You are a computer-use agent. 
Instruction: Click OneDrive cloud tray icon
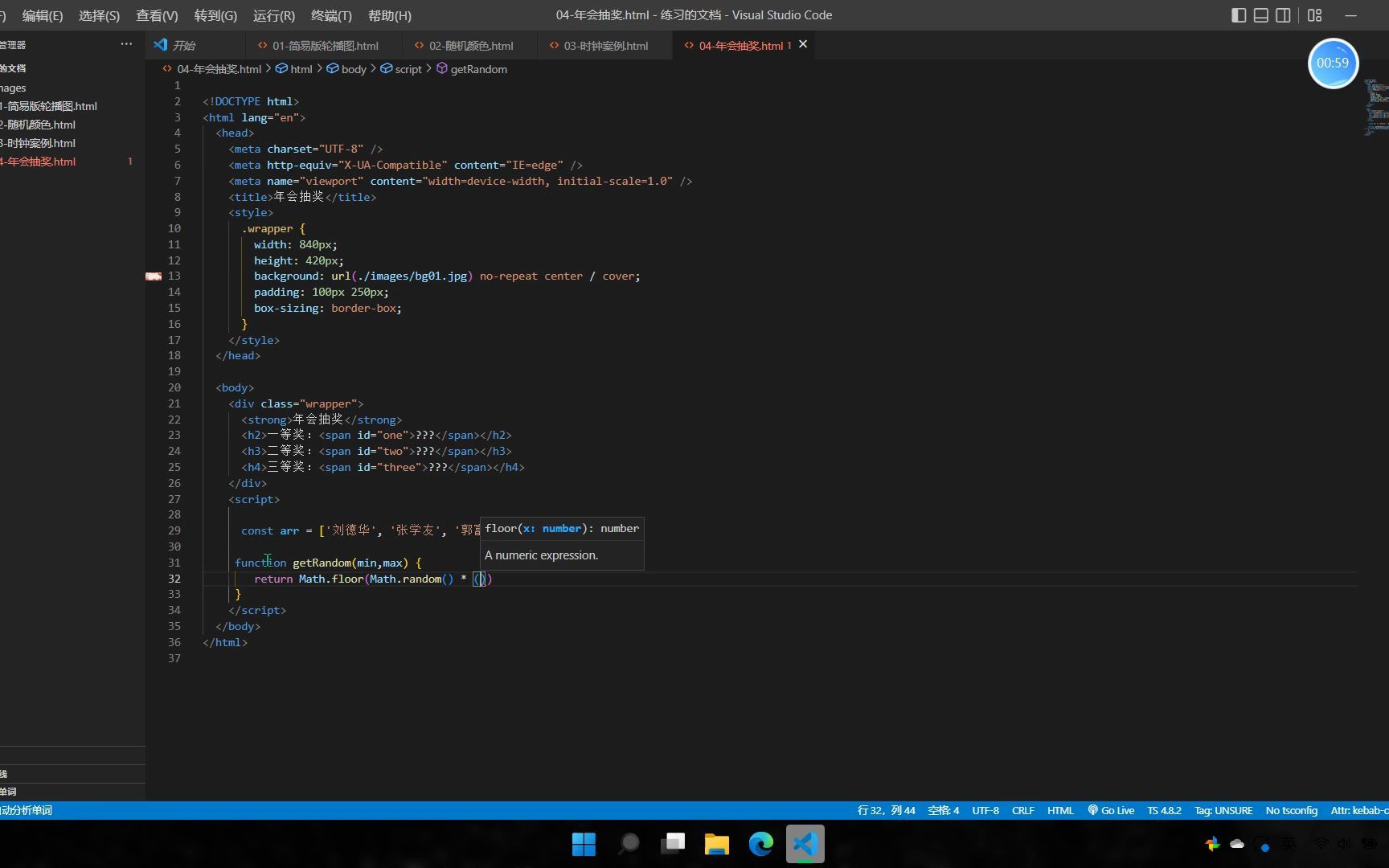(x=1237, y=844)
